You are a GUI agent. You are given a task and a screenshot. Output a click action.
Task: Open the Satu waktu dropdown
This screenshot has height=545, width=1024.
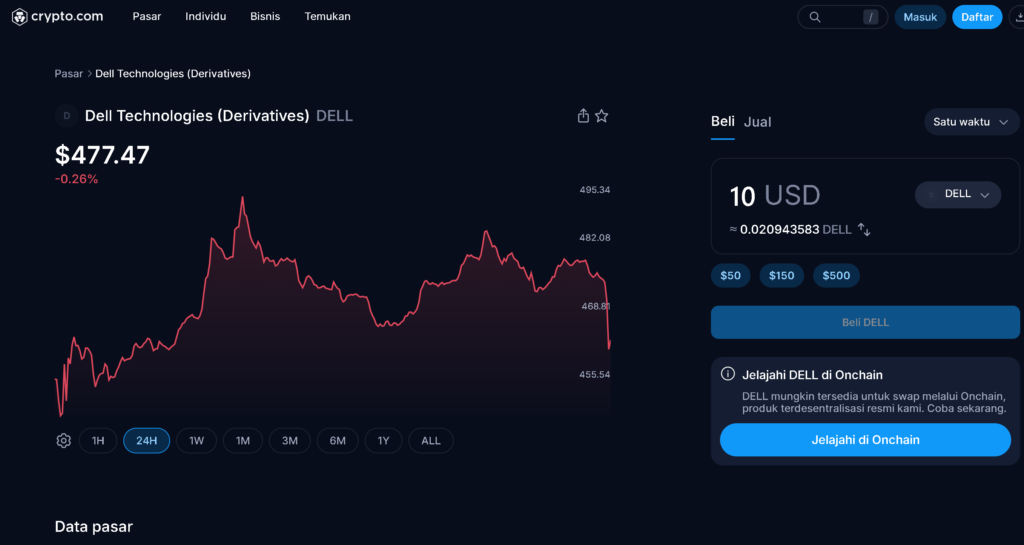point(971,122)
